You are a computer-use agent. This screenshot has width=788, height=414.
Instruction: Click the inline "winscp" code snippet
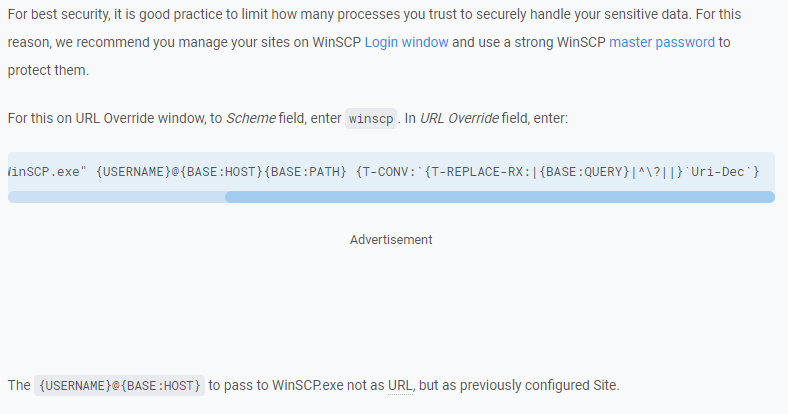click(371, 118)
